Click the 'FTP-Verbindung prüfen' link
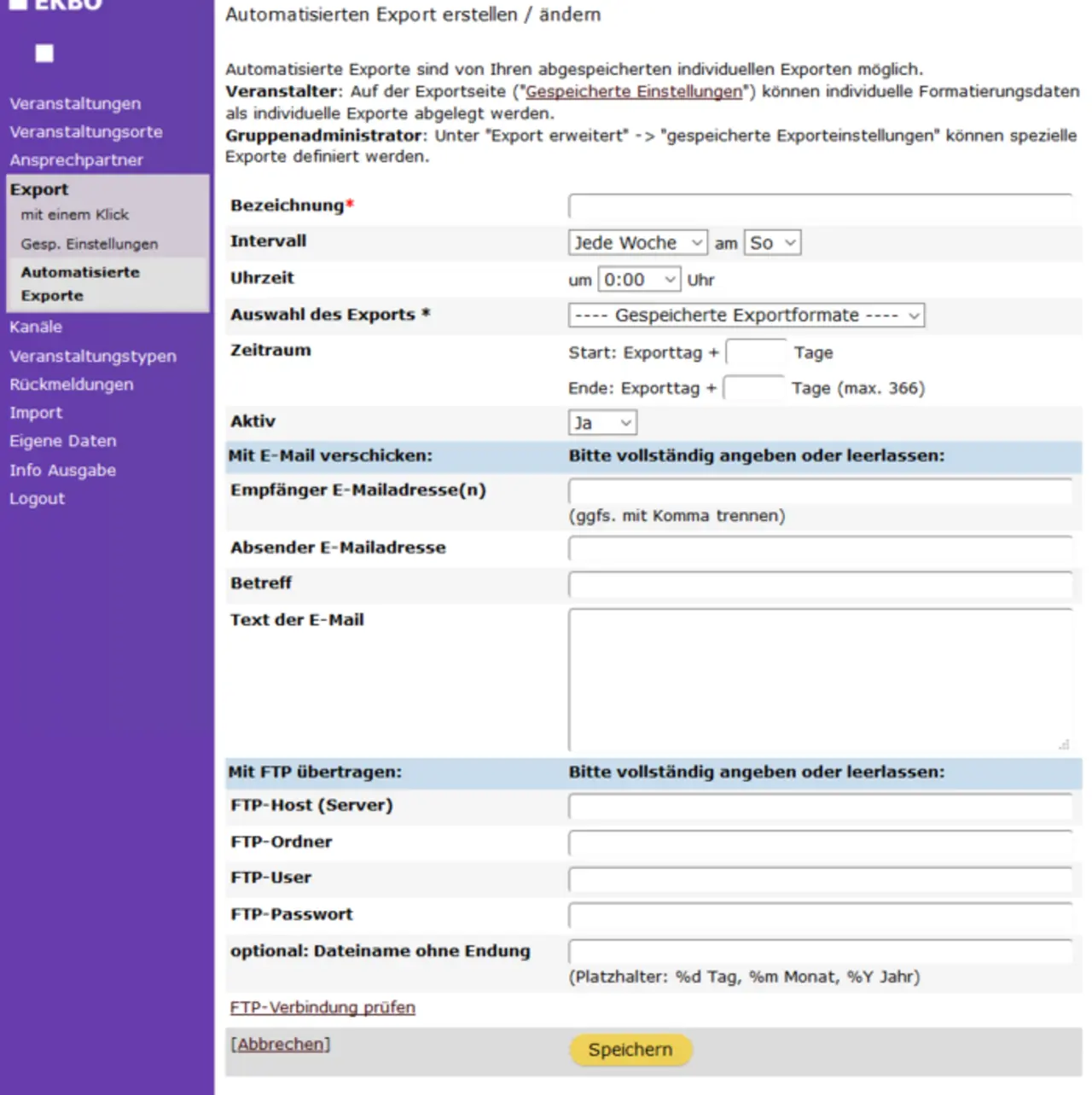 (322, 1007)
